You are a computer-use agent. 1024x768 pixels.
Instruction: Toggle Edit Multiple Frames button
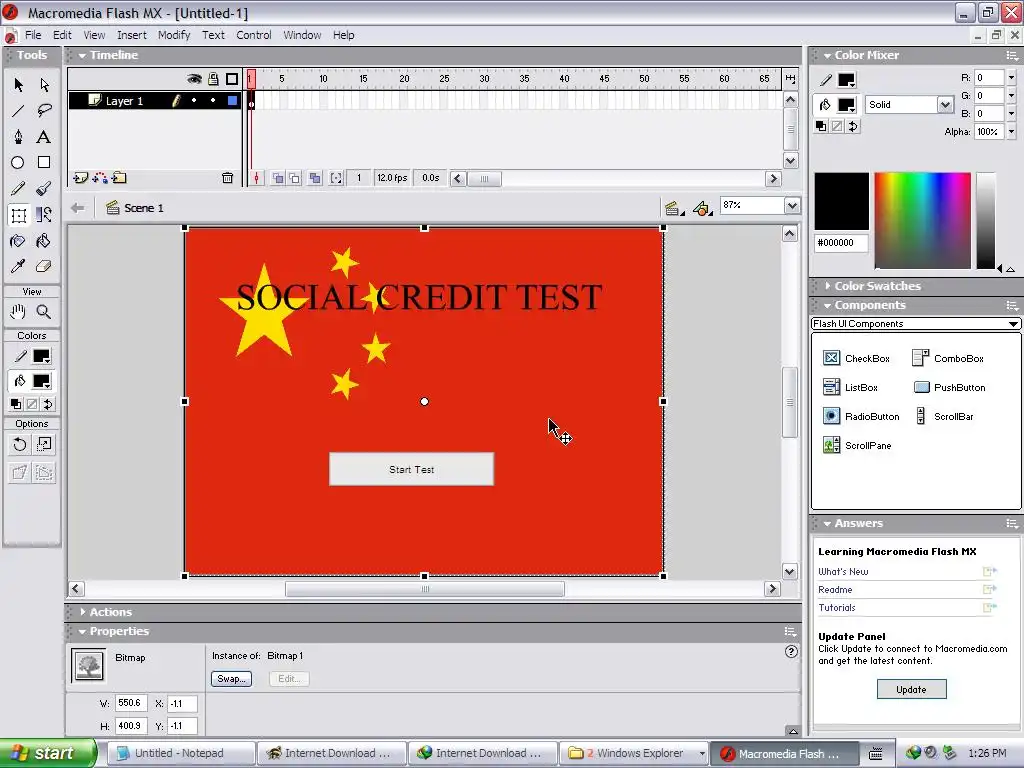tap(315, 178)
